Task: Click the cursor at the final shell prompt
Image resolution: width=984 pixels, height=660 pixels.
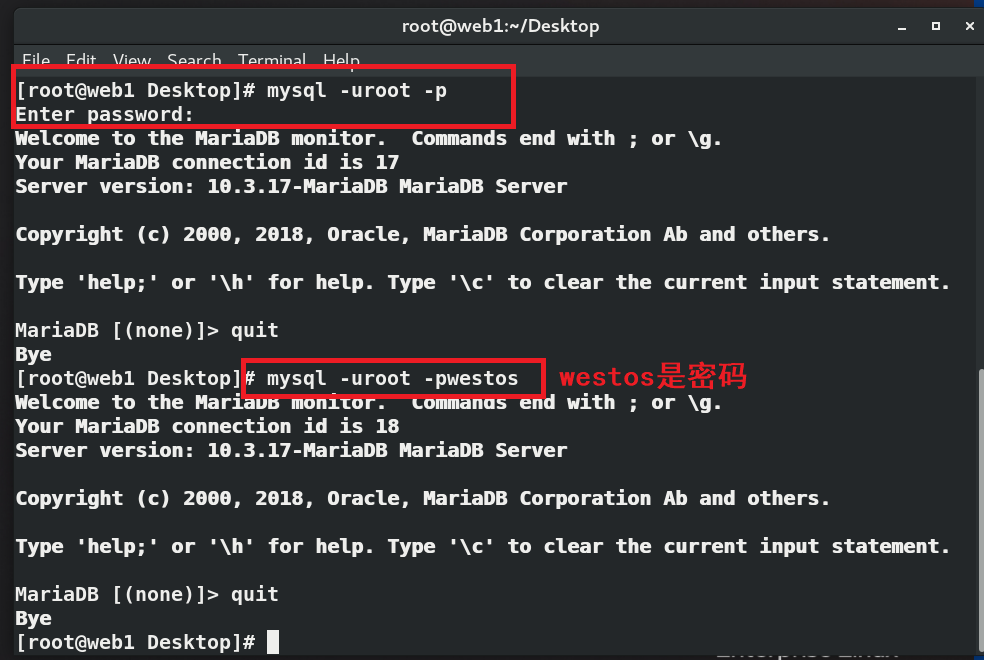Action: click(x=273, y=642)
